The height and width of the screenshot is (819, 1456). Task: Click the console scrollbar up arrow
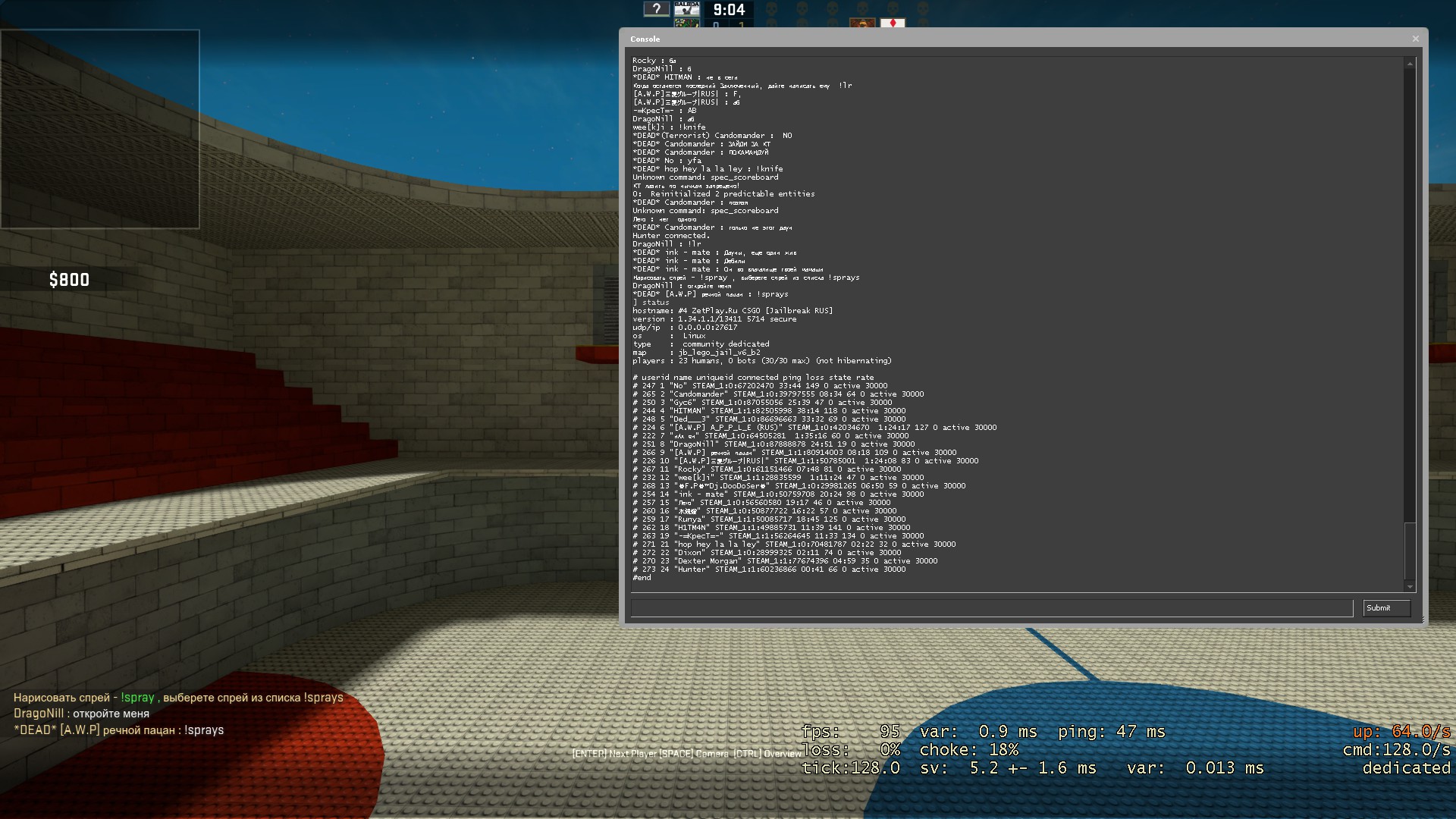coord(1410,64)
